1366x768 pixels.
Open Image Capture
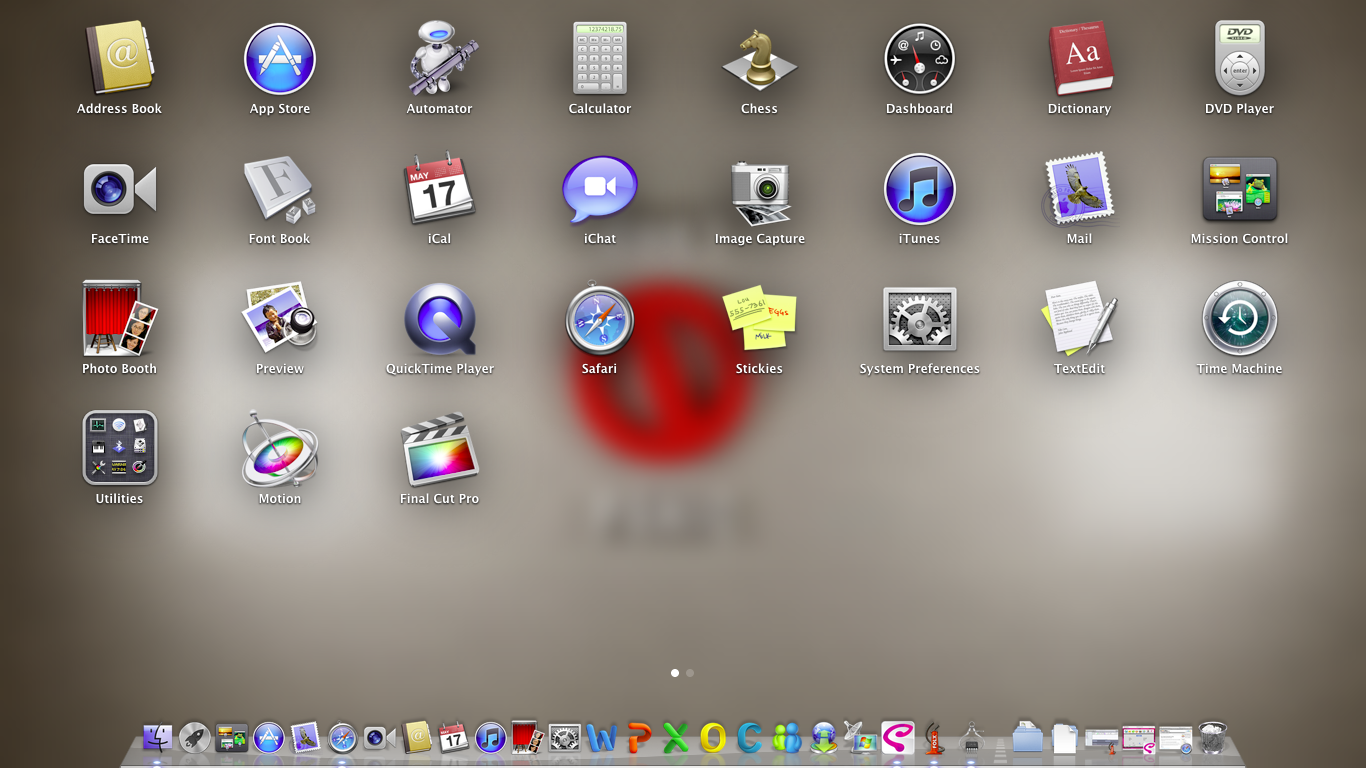pos(760,192)
